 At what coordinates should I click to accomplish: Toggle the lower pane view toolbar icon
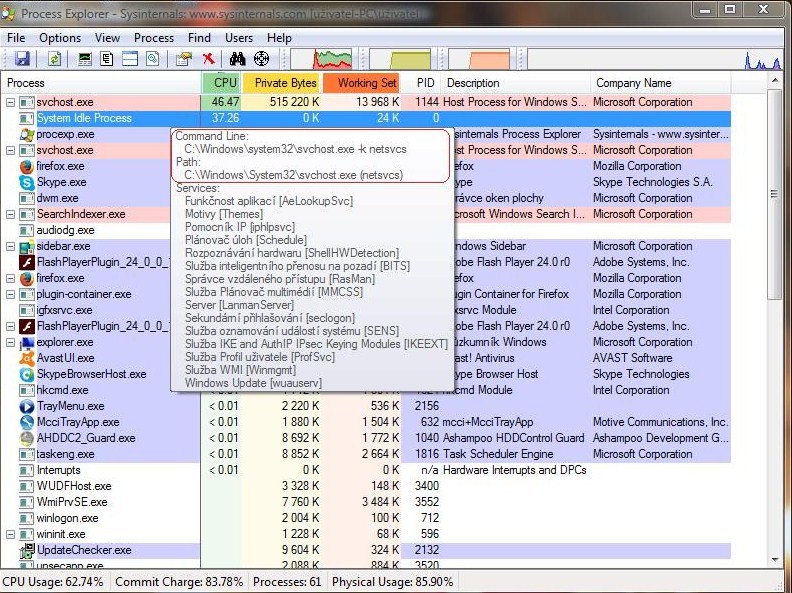(x=130, y=60)
